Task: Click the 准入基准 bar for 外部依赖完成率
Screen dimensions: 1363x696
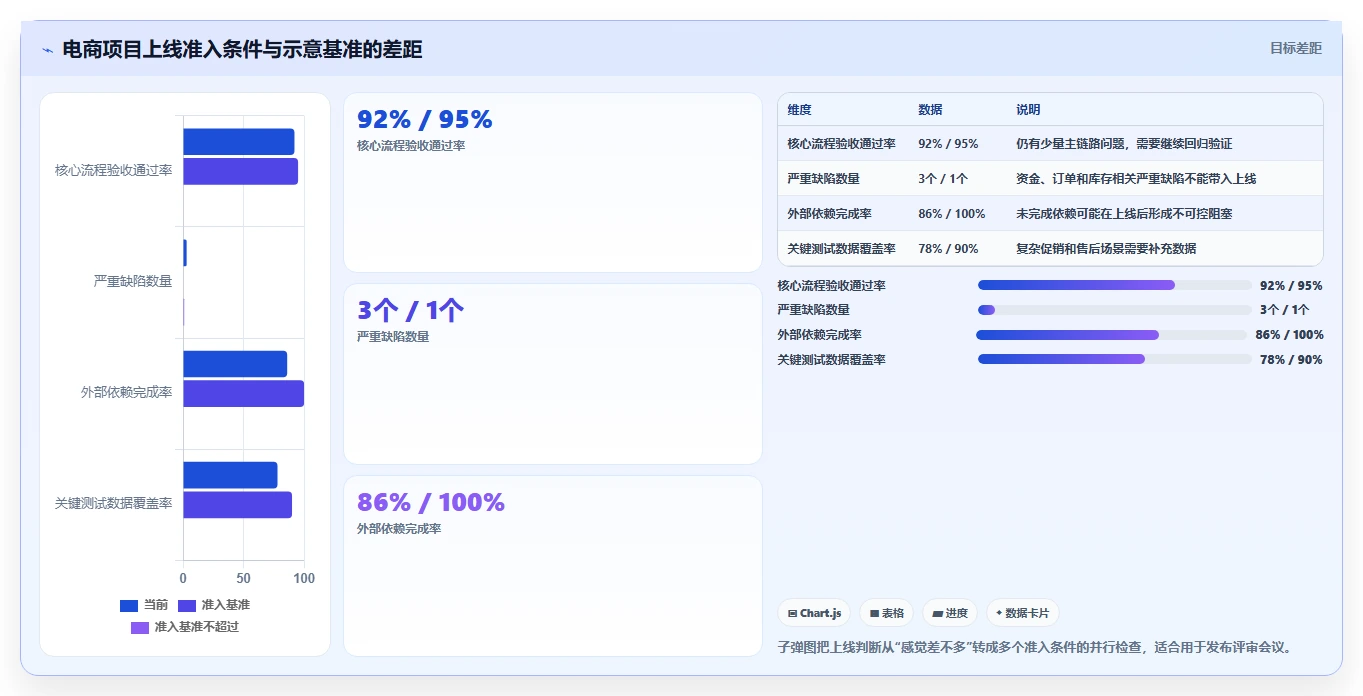Action: (243, 394)
